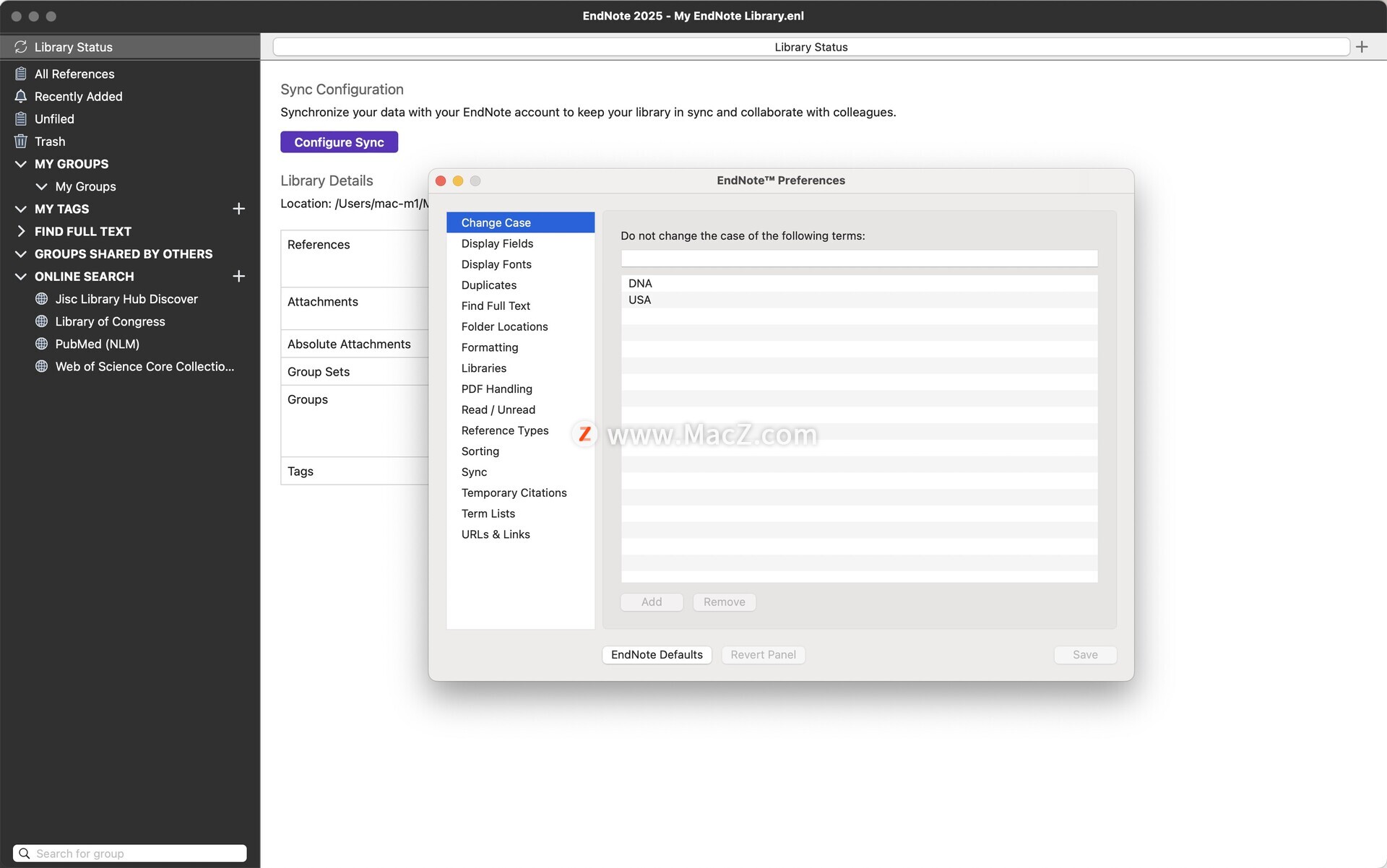Collapse the My Groups subgroup chevron

pyautogui.click(x=42, y=186)
